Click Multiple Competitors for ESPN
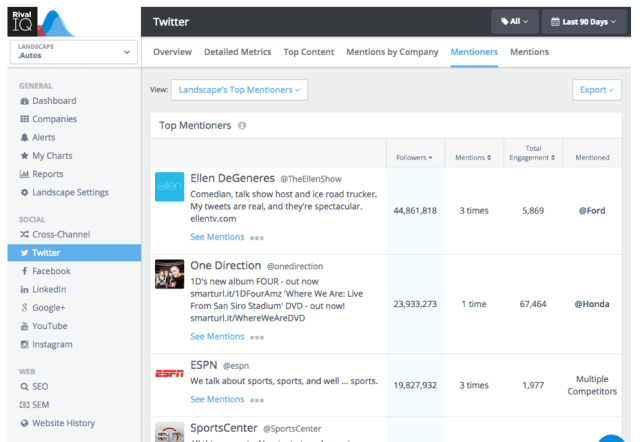Viewport: 640px width, 442px height. [x=592, y=385]
